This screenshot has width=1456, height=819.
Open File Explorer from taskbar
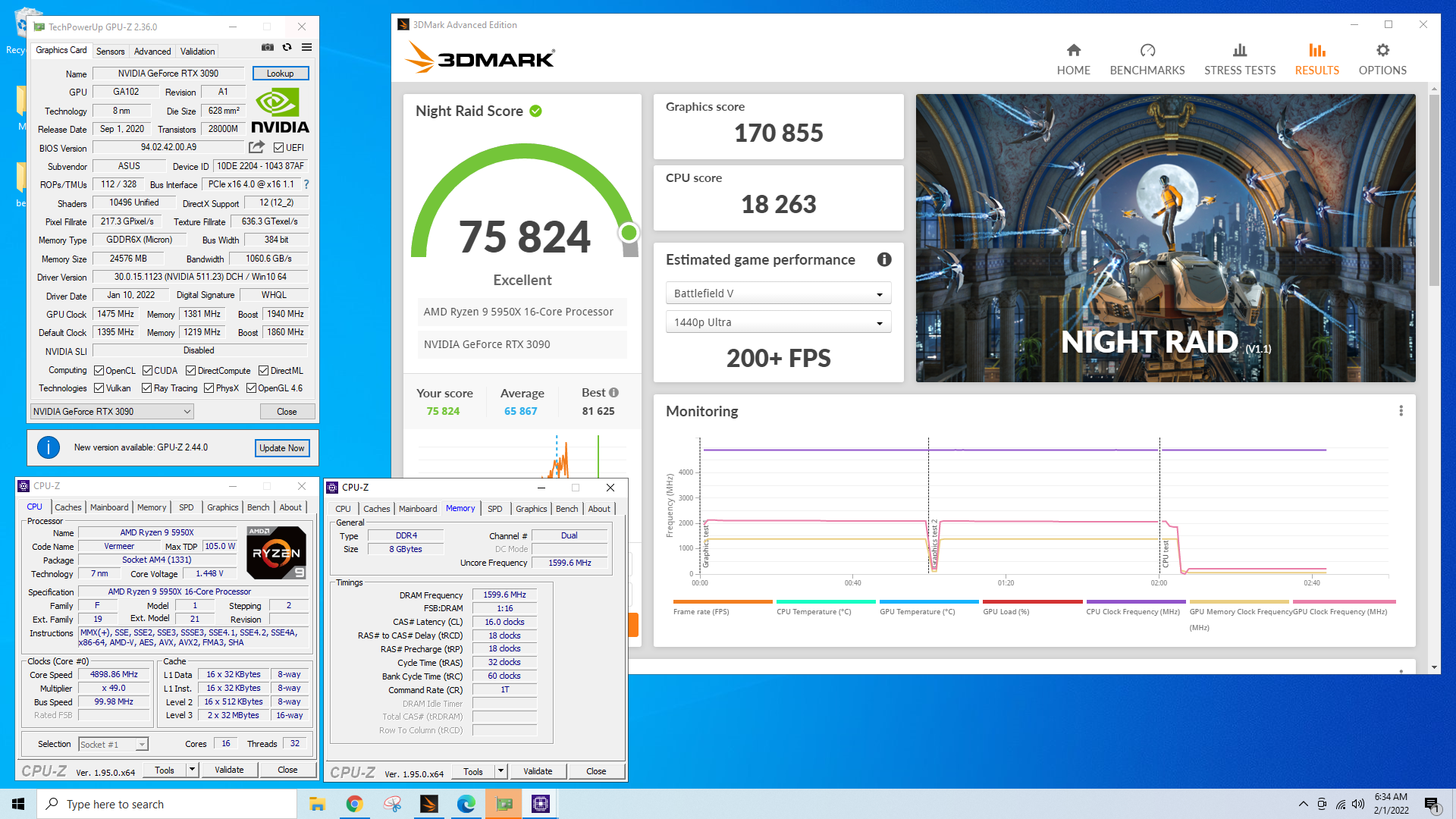point(317,804)
